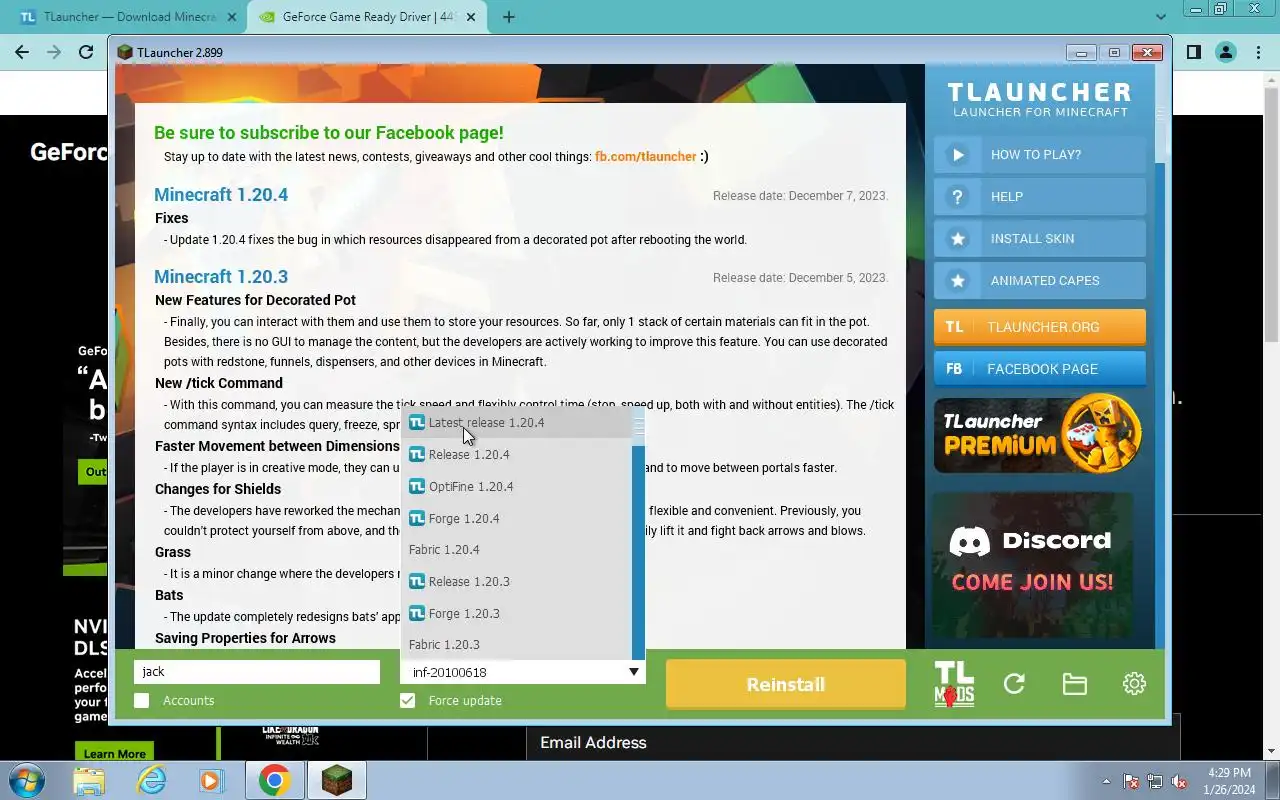Open HOW TO PLAY? button
This screenshot has height=800, width=1280.
pos(1040,155)
